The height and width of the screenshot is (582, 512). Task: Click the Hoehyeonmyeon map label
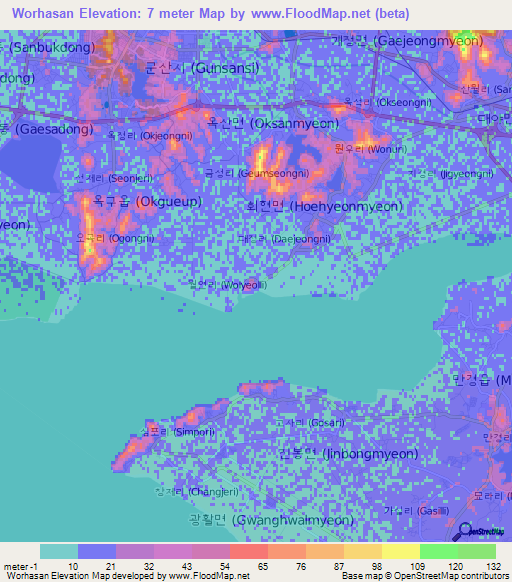[325, 206]
